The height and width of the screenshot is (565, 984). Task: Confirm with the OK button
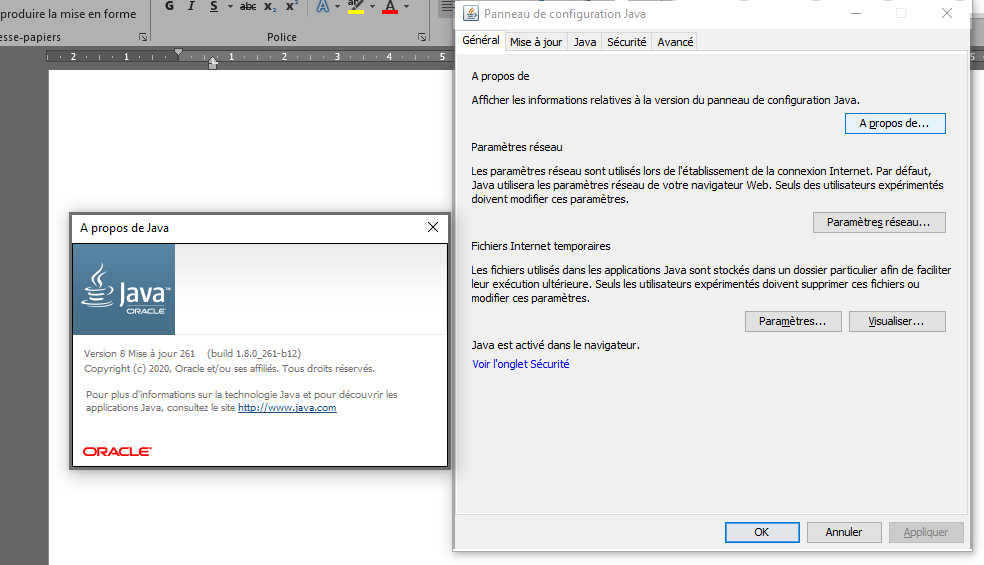(762, 532)
